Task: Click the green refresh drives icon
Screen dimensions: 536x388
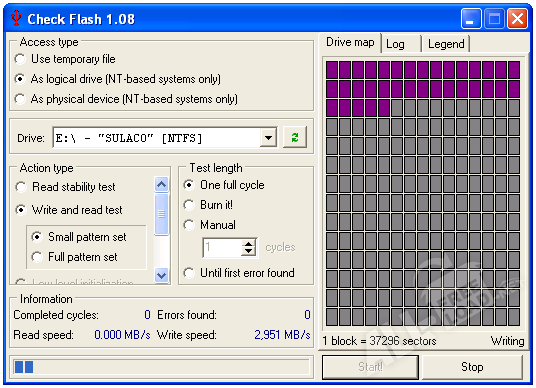Action: [x=295, y=137]
